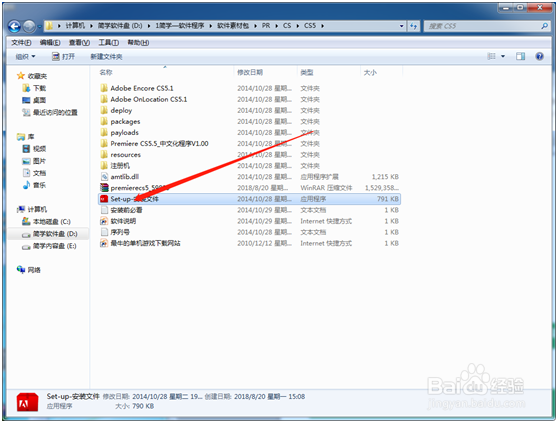Sort by the 名称 column header
Viewport: 558px width, 423px height.
(x=106, y=73)
